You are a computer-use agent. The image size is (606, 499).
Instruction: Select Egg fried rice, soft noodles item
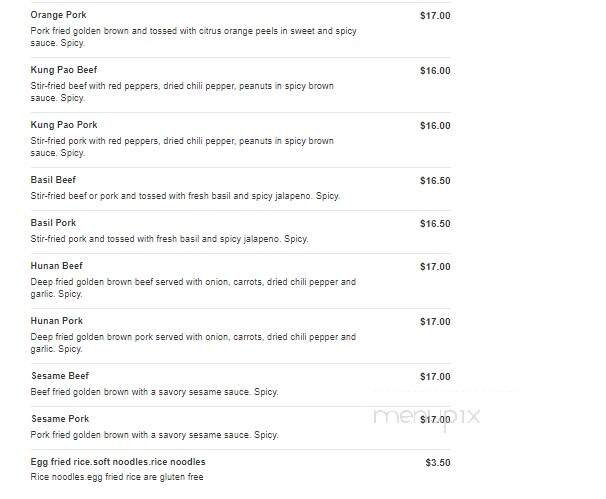click(118, 462)
